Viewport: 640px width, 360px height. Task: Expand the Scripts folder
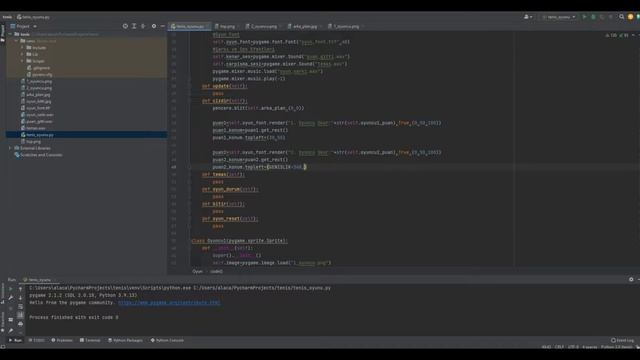click(x=22, y=61)
